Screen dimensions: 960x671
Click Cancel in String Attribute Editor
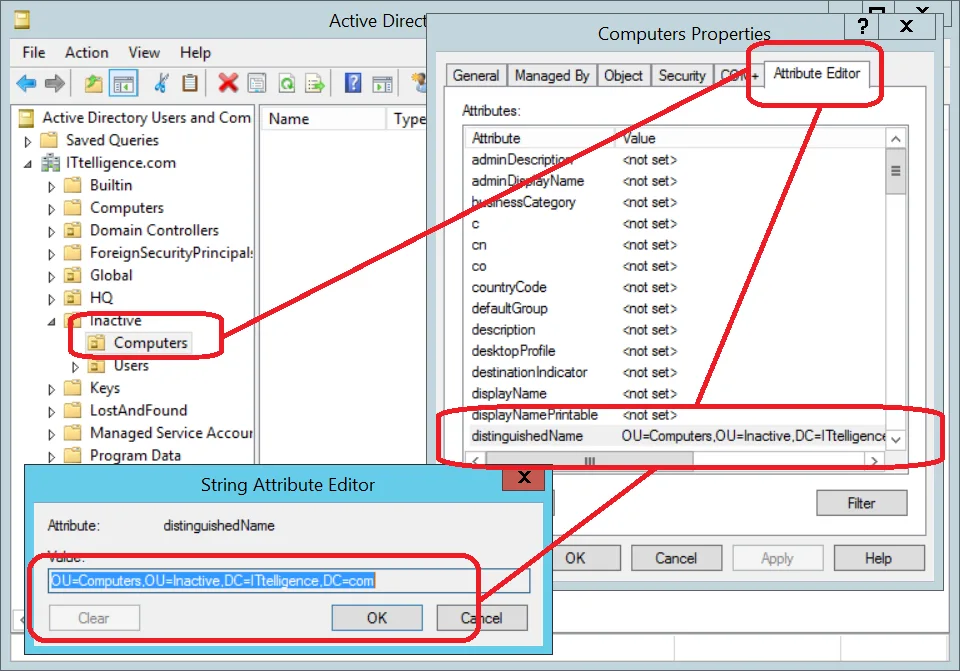[x=482, y=618]
